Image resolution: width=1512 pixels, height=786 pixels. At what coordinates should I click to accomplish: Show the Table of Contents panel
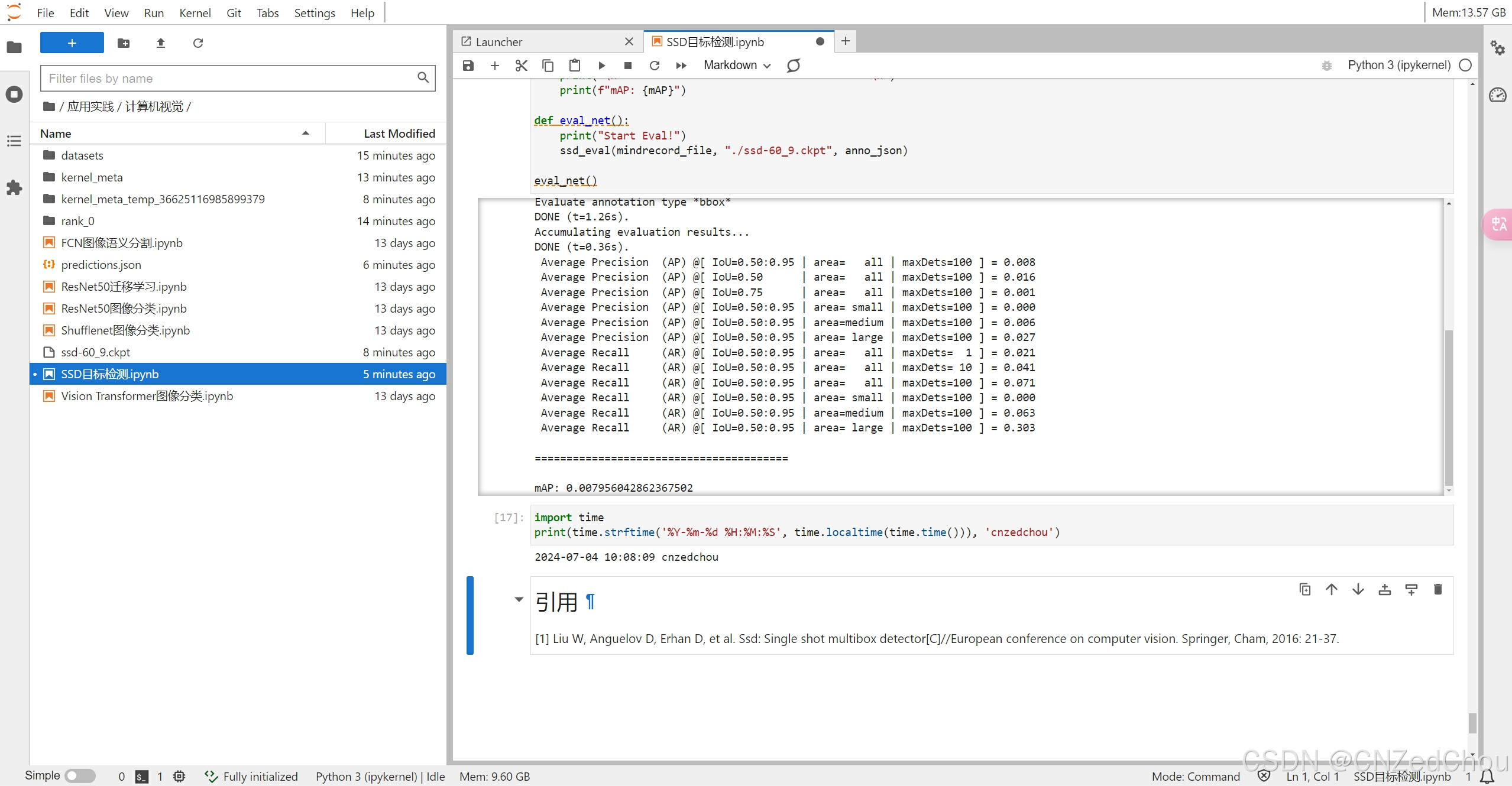14,141
